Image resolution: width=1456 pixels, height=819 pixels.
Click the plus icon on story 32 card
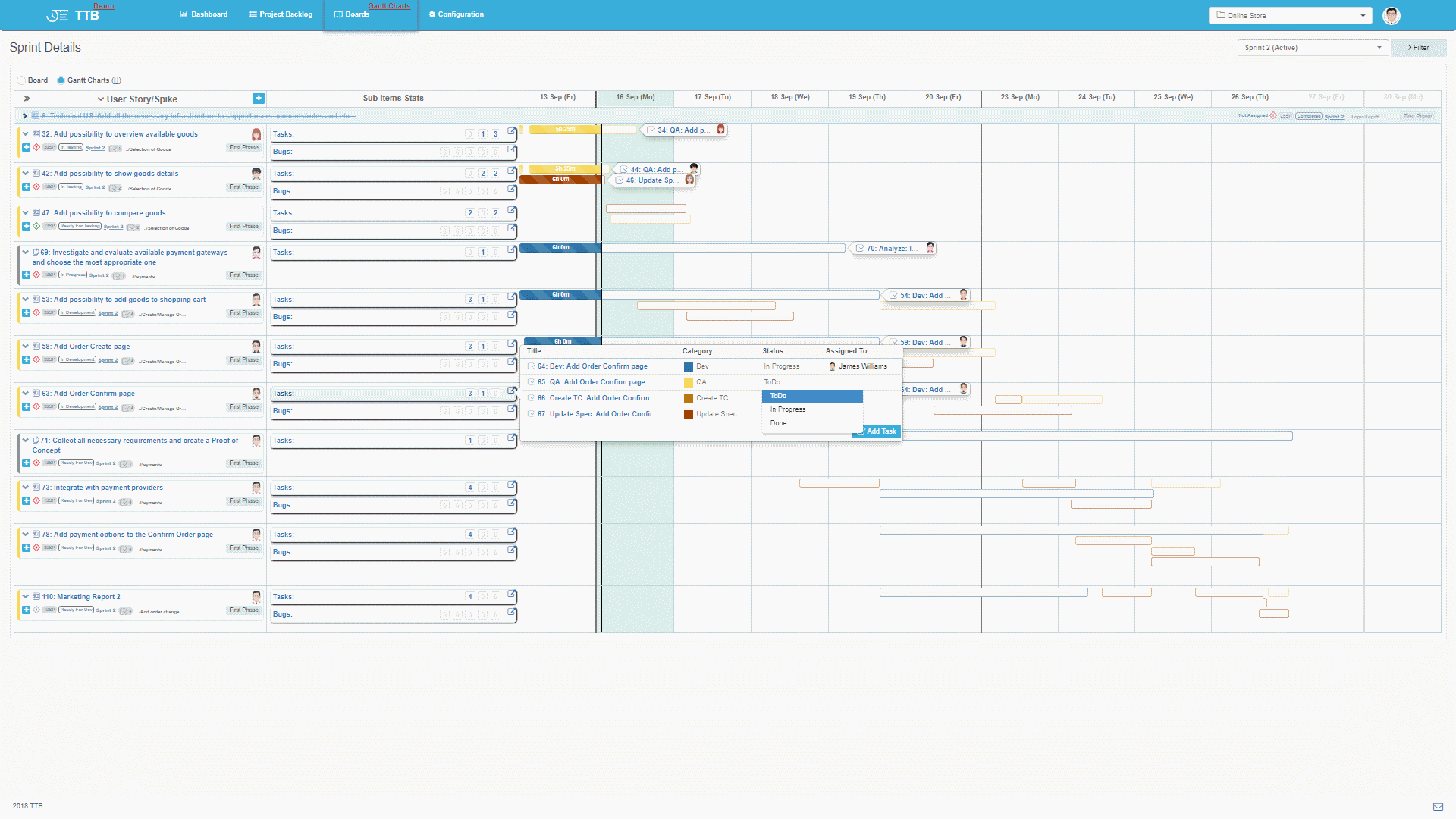click(25, 148)
